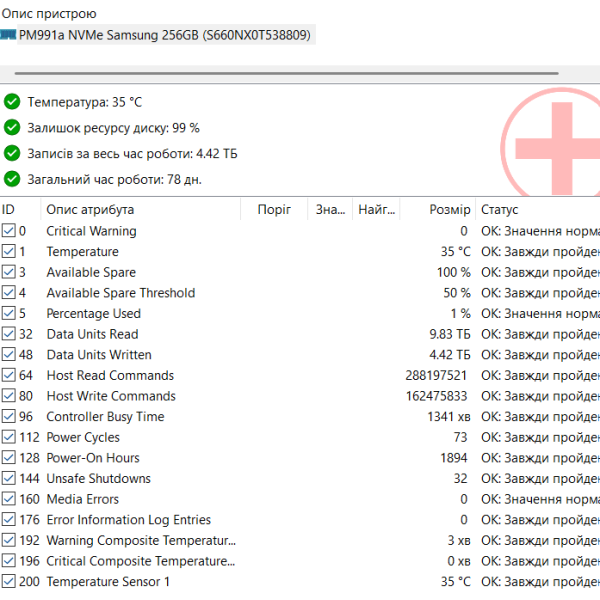600x600 pixels.
Task: Click the value 162475833
Action: click(x=437, y=396)
